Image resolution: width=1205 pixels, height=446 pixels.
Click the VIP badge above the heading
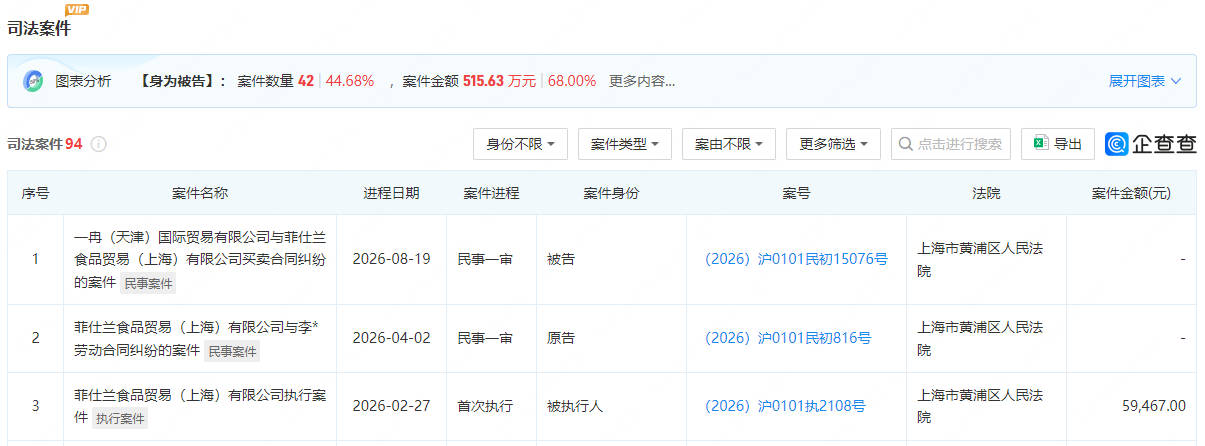point(76,9)
